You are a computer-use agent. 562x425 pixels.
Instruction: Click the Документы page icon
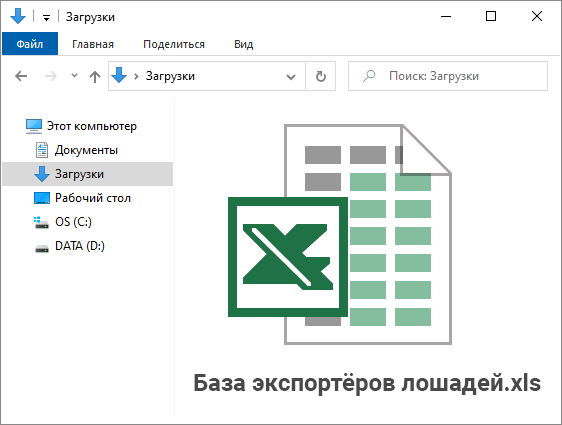42,150
